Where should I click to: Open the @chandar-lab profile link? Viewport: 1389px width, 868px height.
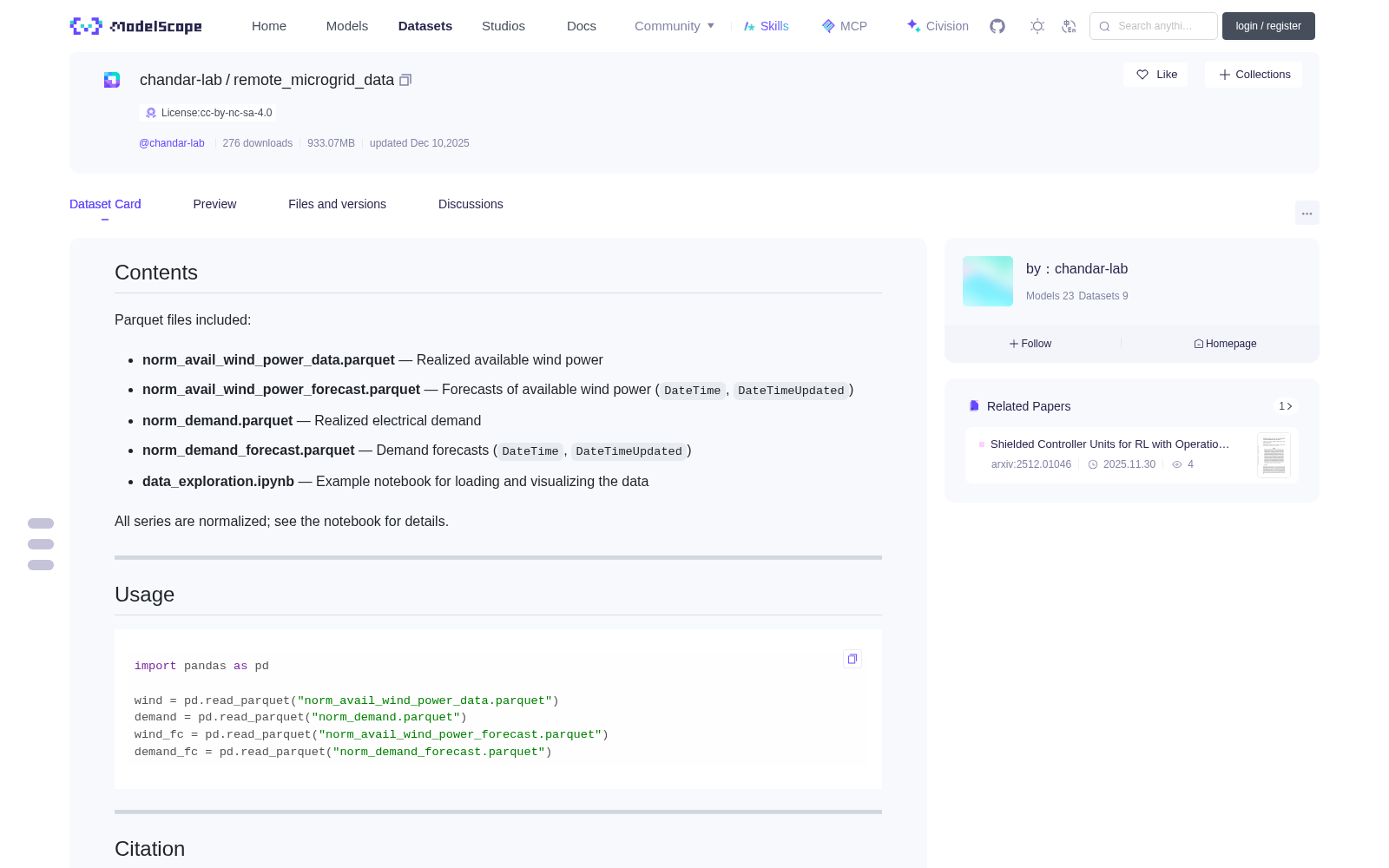click(172, 143)
